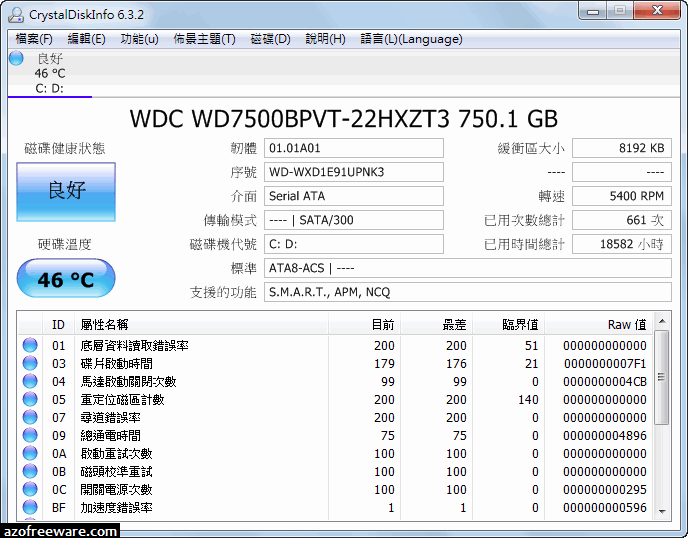Click the disk model title WDC WD7500BPVT-22HXZT3
This screenshot has width=688, height=538.
pyautogui.click(x=290, y=119)
